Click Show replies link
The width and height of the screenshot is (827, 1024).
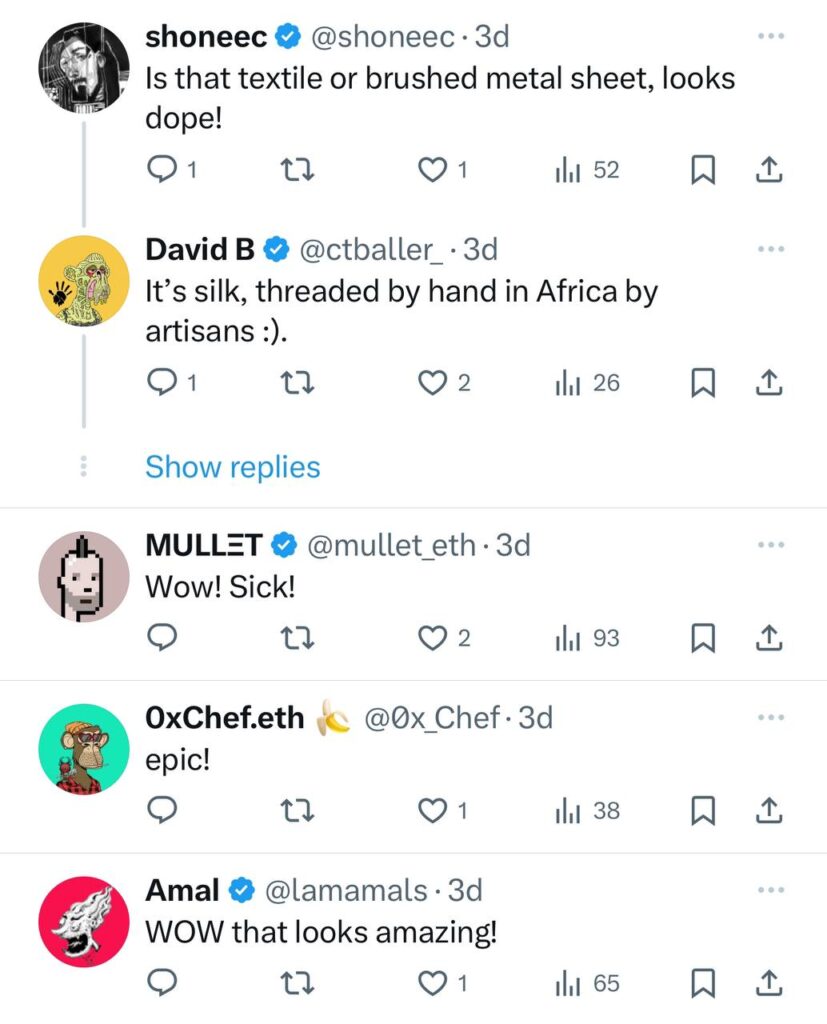click(232, 467)
